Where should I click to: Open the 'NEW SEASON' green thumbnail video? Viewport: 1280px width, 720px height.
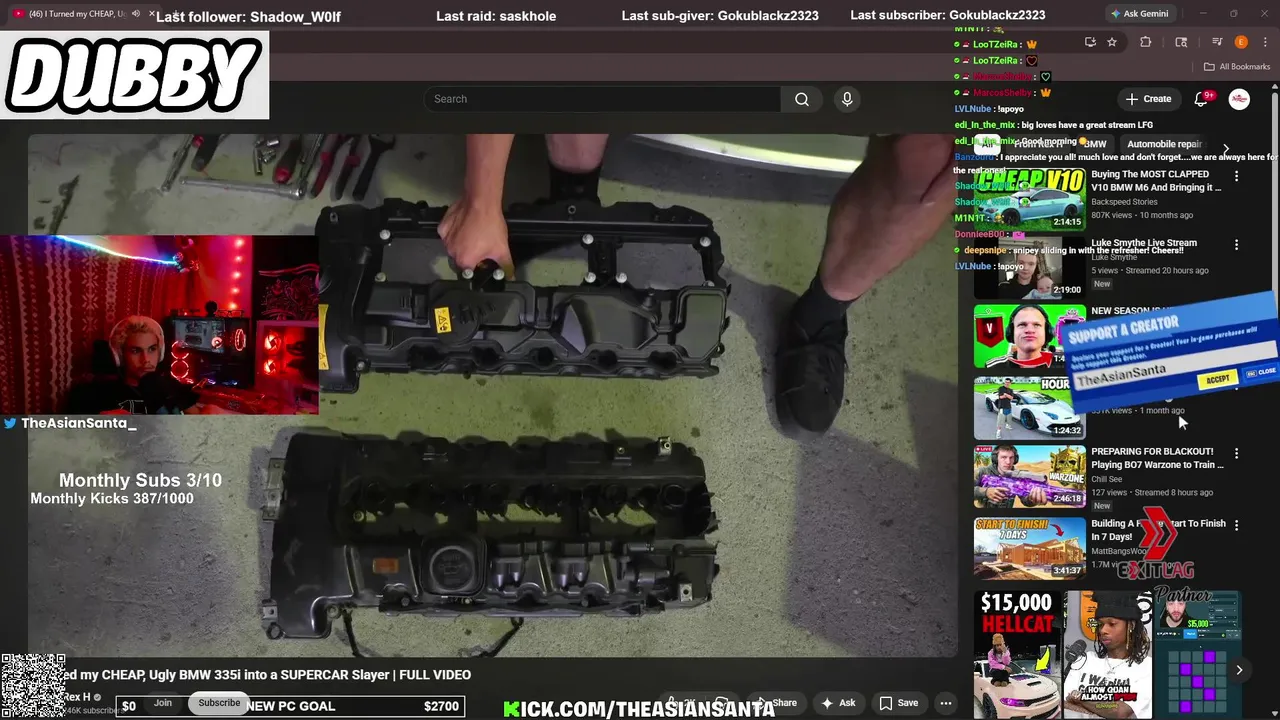click(1030, 336)
